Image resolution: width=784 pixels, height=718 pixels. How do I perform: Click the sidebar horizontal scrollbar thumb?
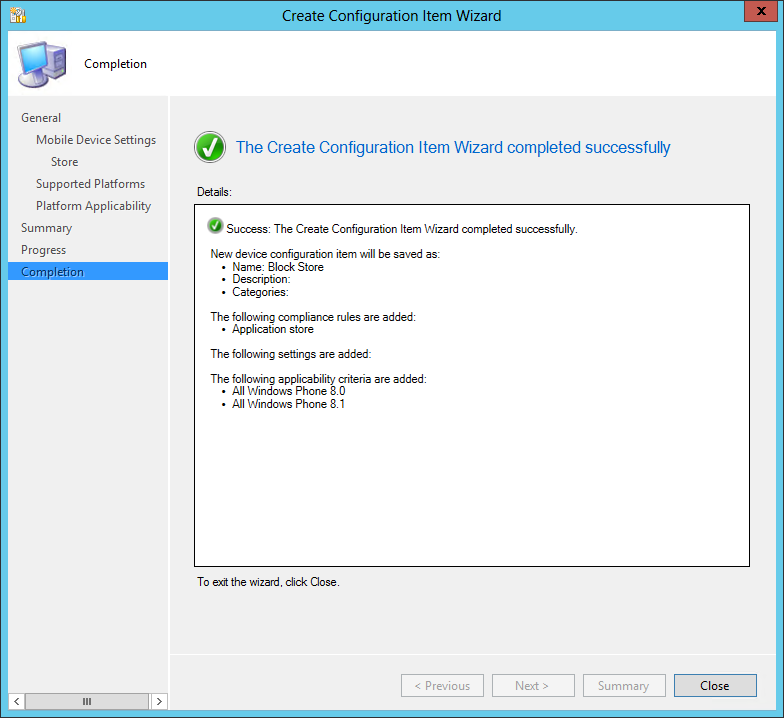[87, 701]
